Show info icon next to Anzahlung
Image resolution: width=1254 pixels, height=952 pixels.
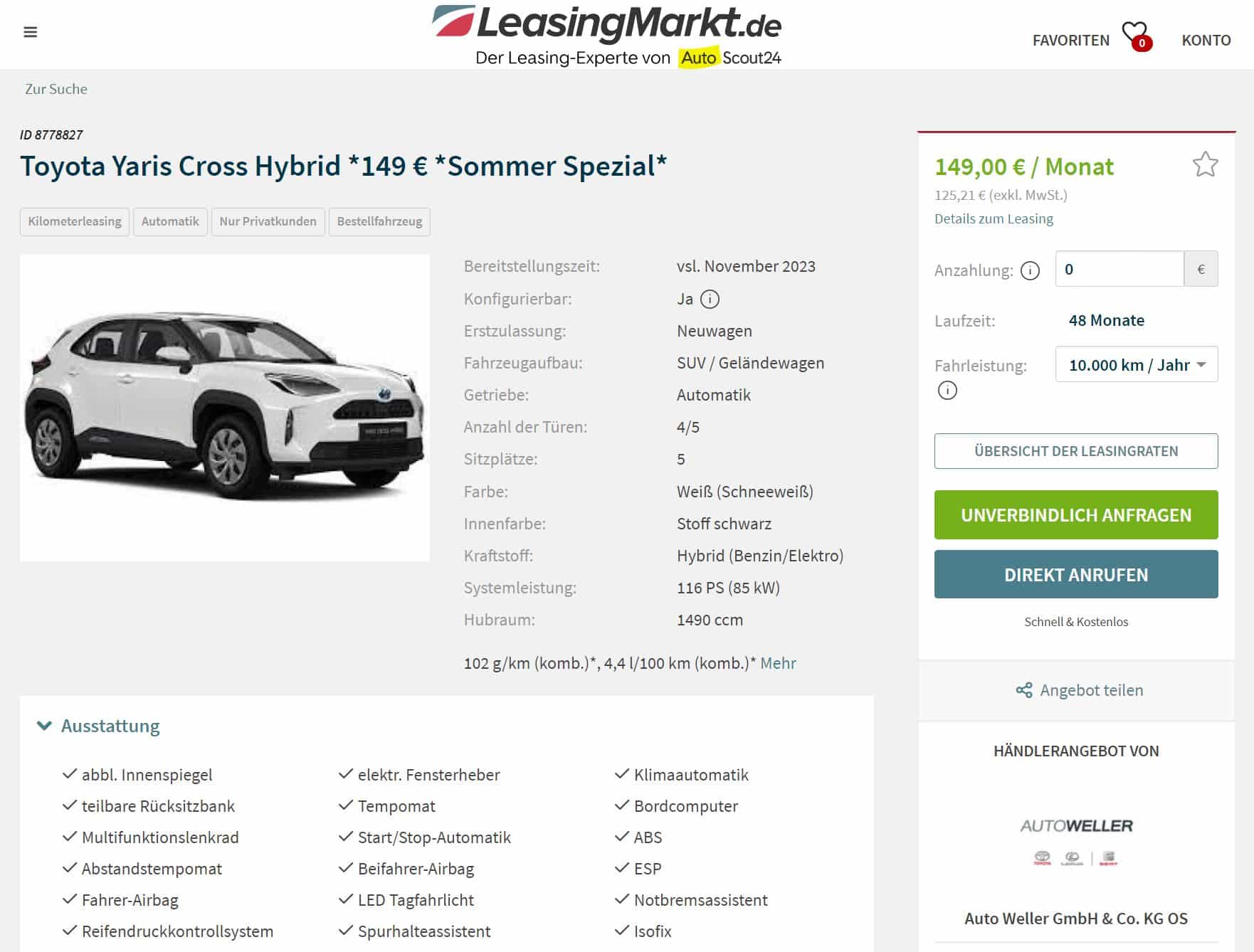(x=1030, y=270)
